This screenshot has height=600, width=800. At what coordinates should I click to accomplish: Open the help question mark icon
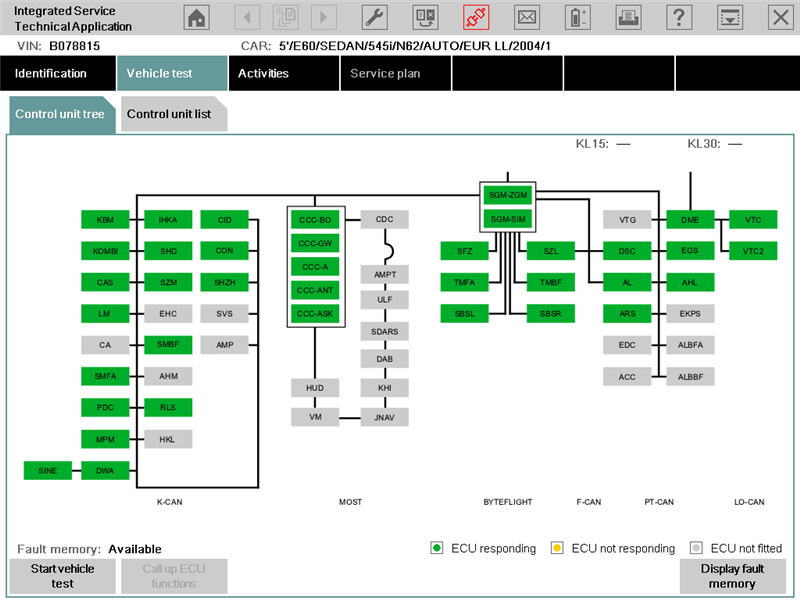coord(679,18)
